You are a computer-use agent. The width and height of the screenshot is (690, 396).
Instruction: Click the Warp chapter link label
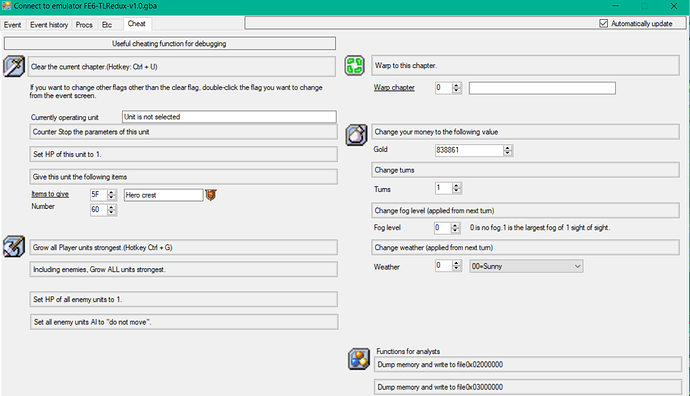tap(394, 88)
